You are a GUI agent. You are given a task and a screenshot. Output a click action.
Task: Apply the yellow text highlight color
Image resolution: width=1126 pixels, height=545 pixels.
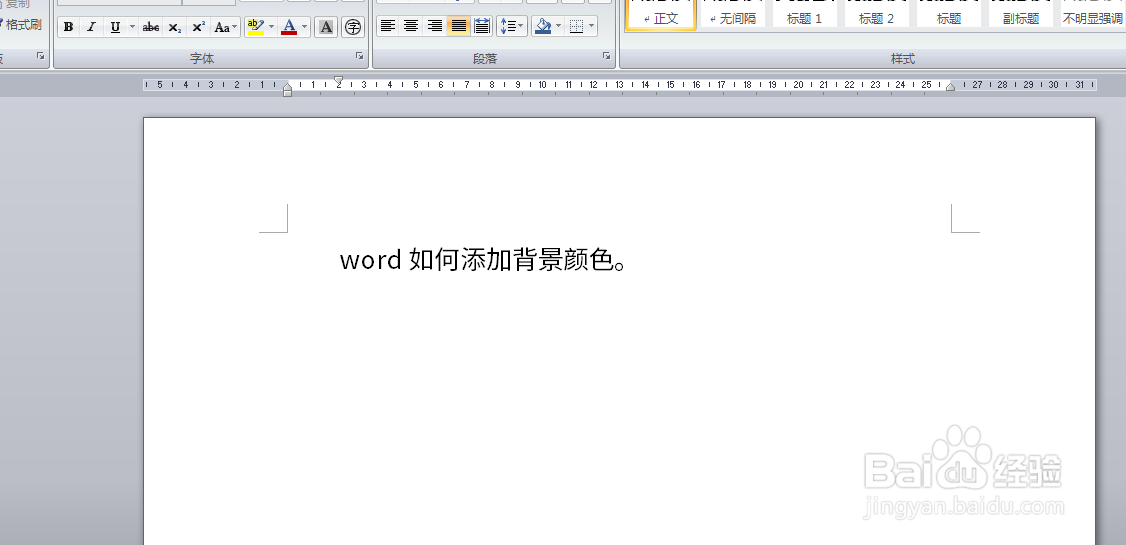coord(256,27)
